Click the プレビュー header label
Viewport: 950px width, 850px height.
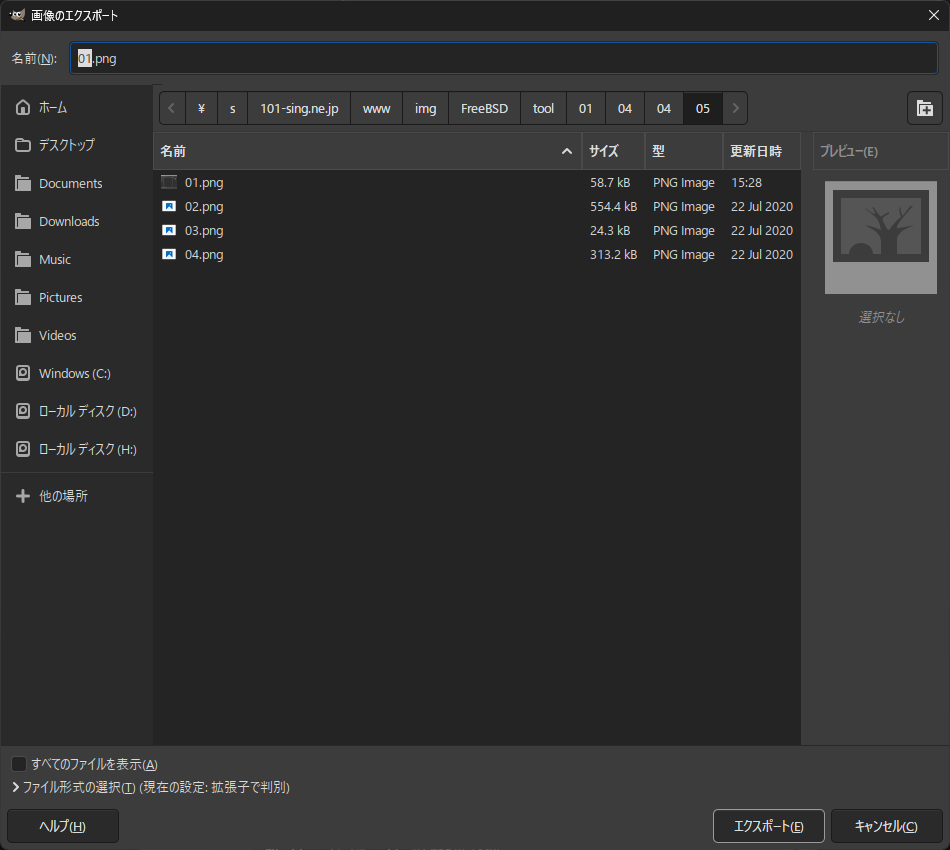tap(848, 151)
